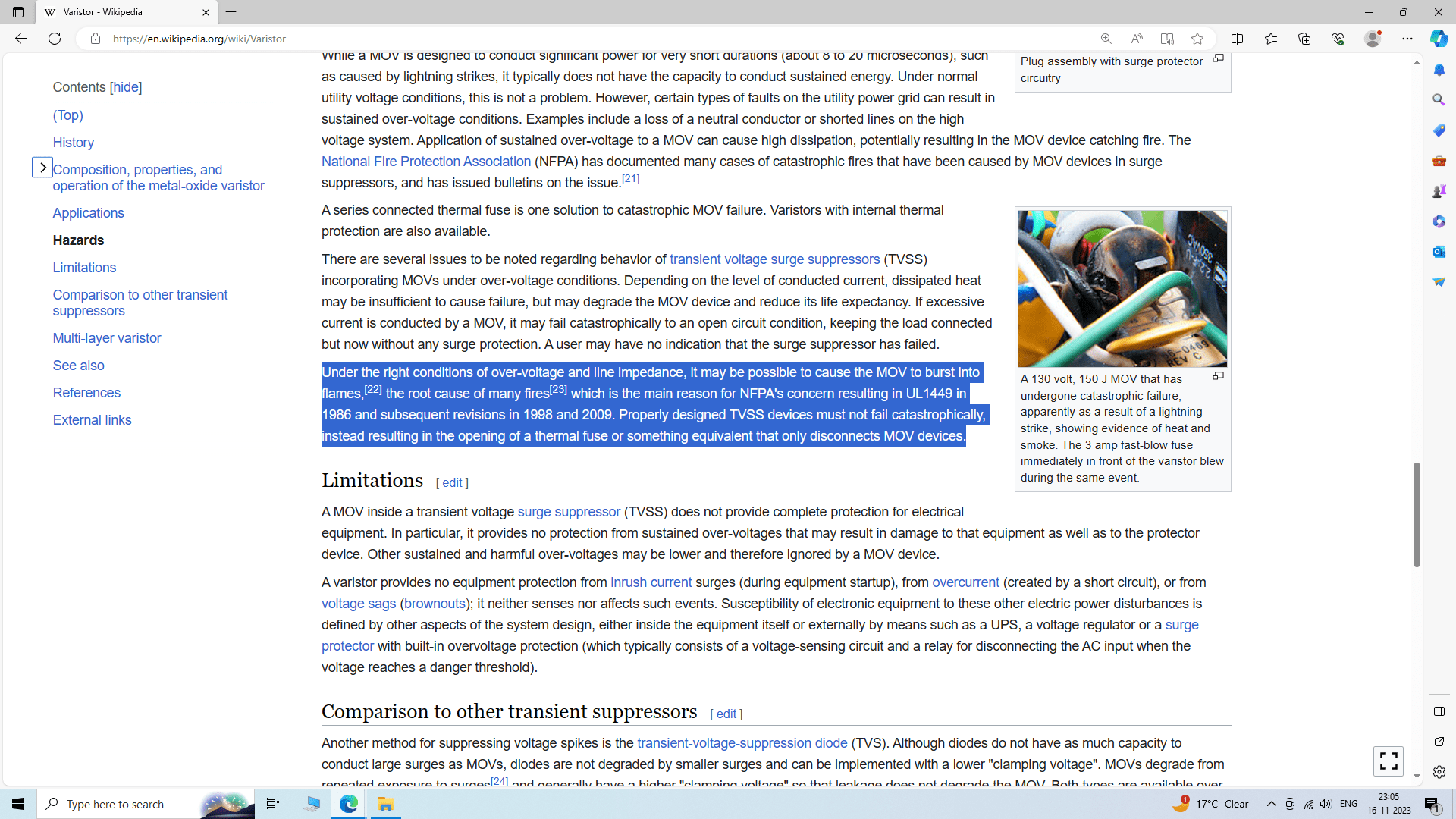Open voltage sags link
This screenshot has height=819, width=1456.
359,604
